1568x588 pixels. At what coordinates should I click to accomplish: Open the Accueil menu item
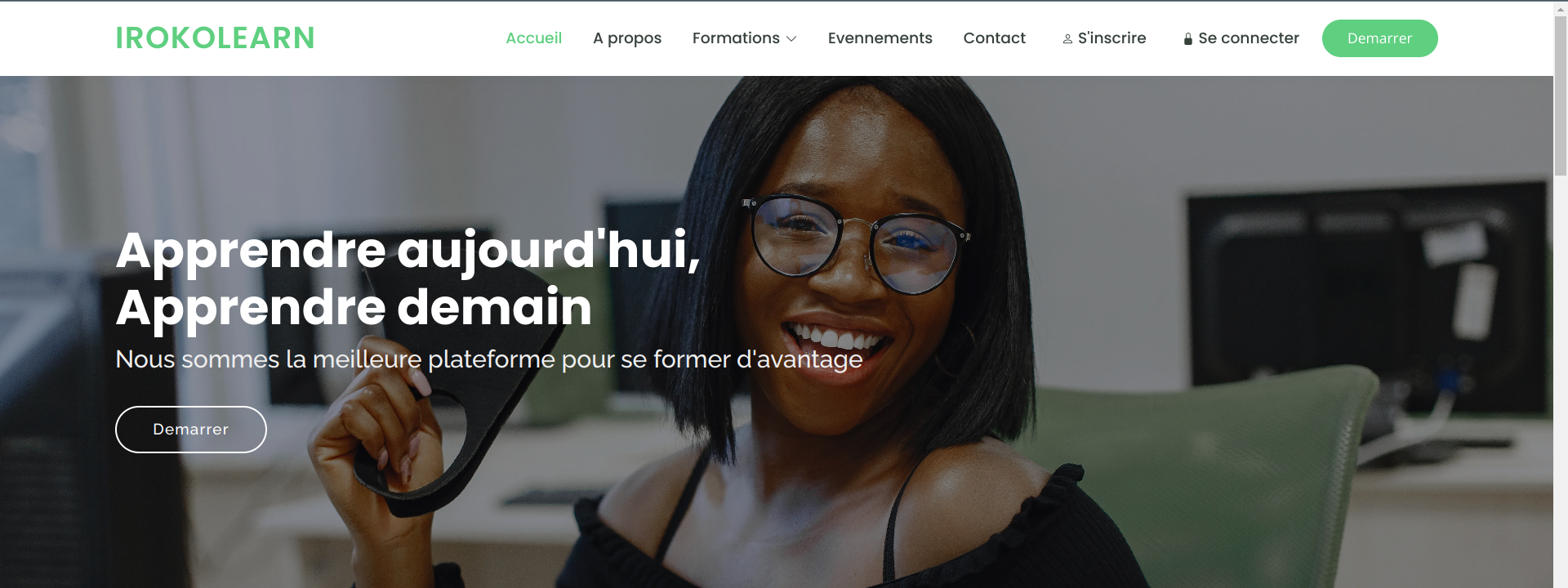click(533, 38)
